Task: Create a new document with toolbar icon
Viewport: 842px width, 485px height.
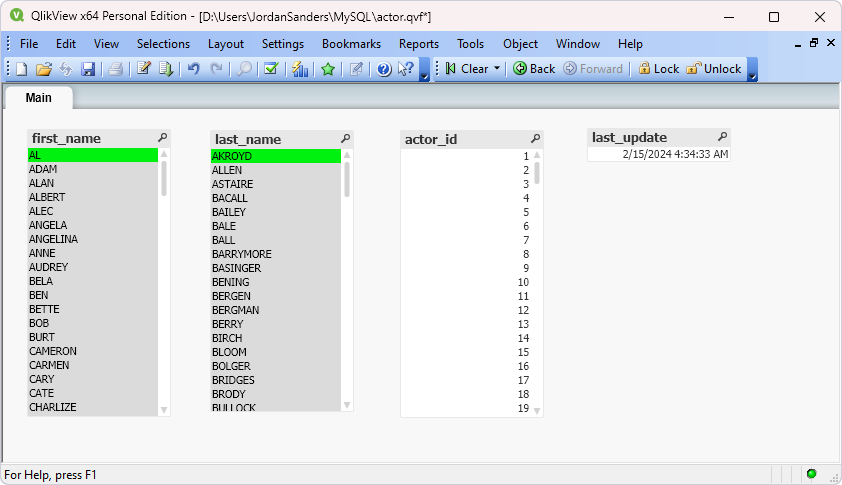Action: click(21, 69)
